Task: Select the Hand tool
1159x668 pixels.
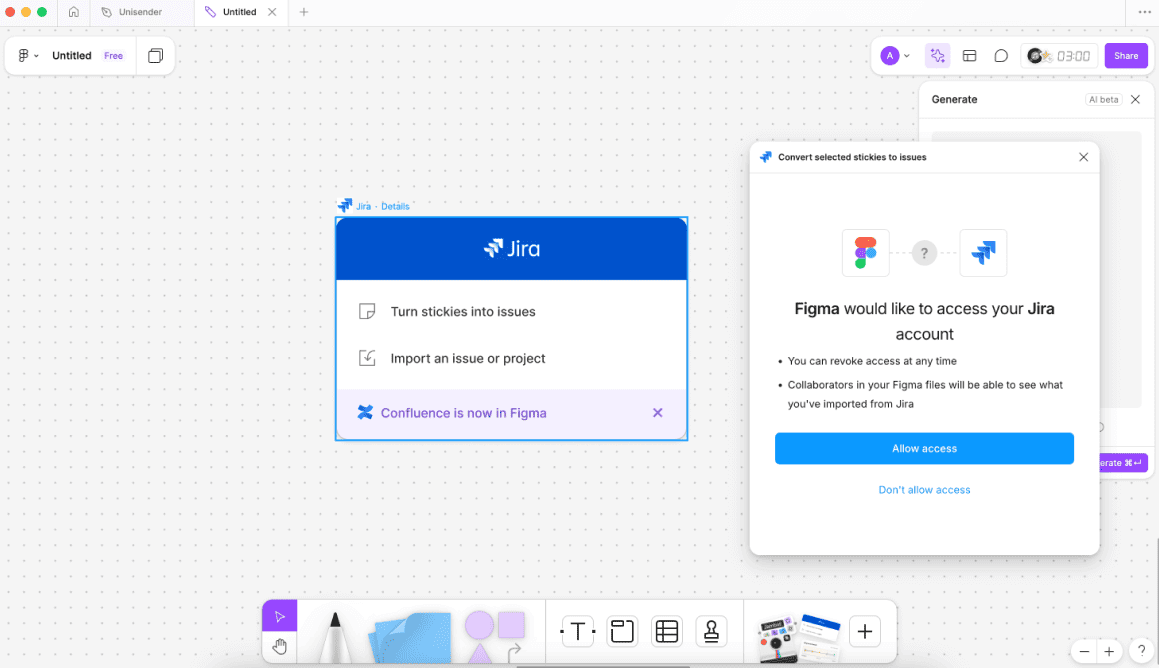Action: tap(279, 647)
